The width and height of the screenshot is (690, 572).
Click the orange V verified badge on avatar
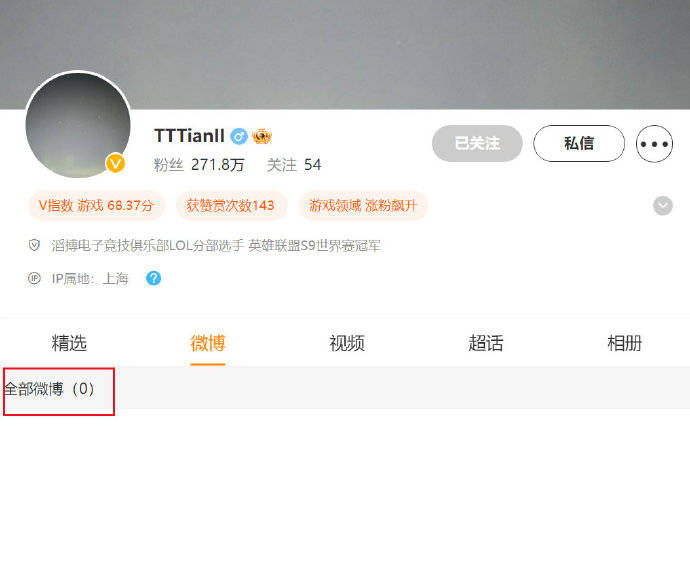tap(115, 163)
